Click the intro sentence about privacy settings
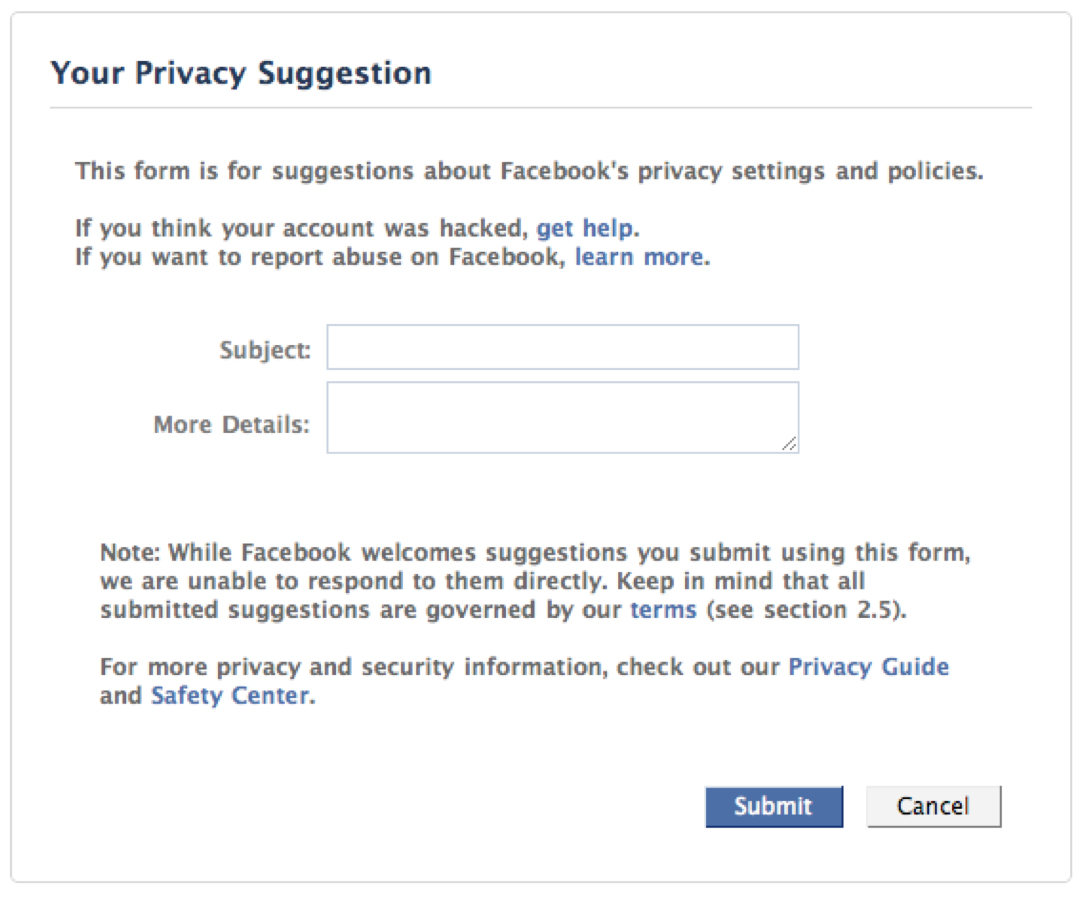The width and height of the screenshot is (1086, 897). pyautogui.click(x=529, y=171)
